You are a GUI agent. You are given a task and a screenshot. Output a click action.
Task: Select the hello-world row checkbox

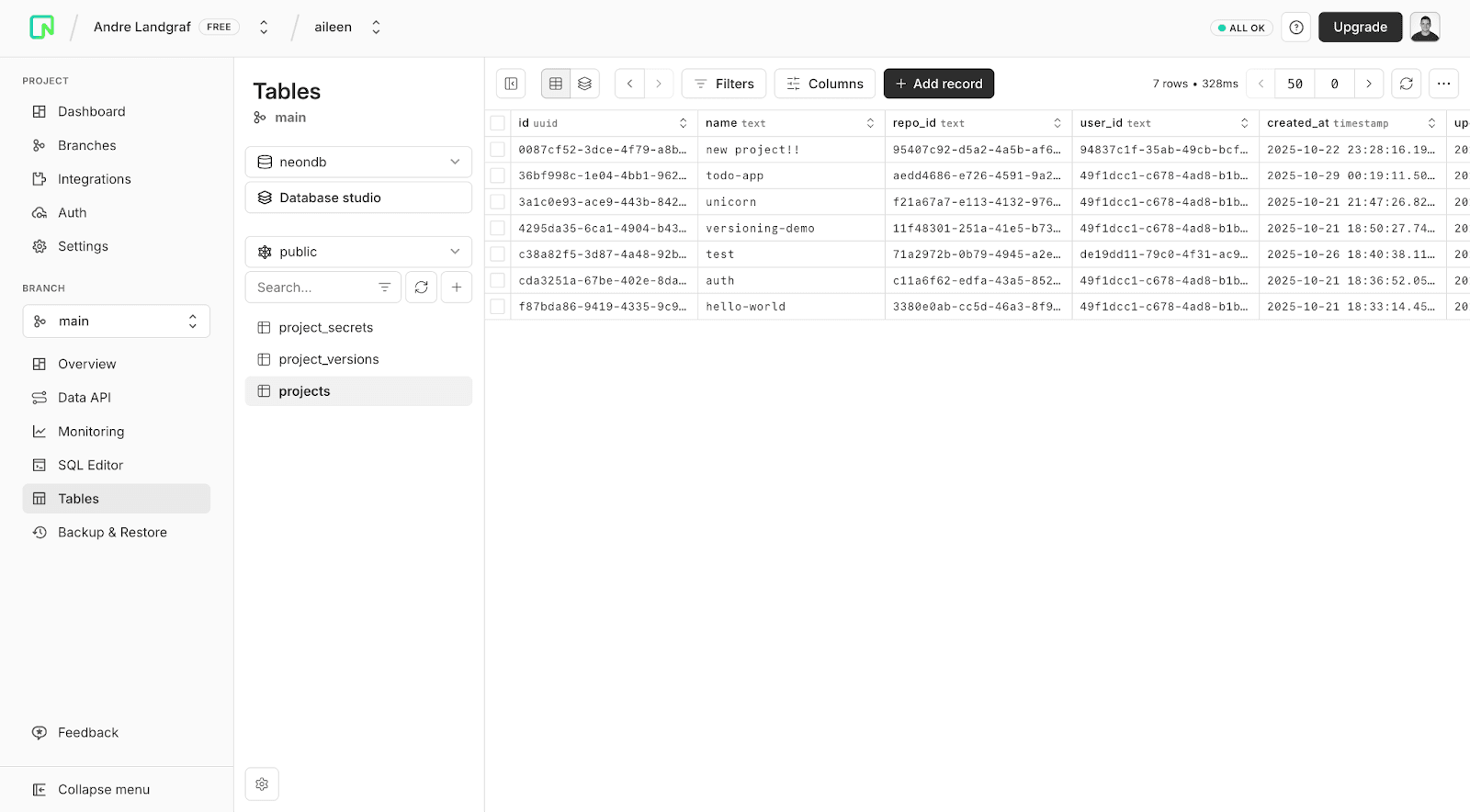[x=498, y=307]
